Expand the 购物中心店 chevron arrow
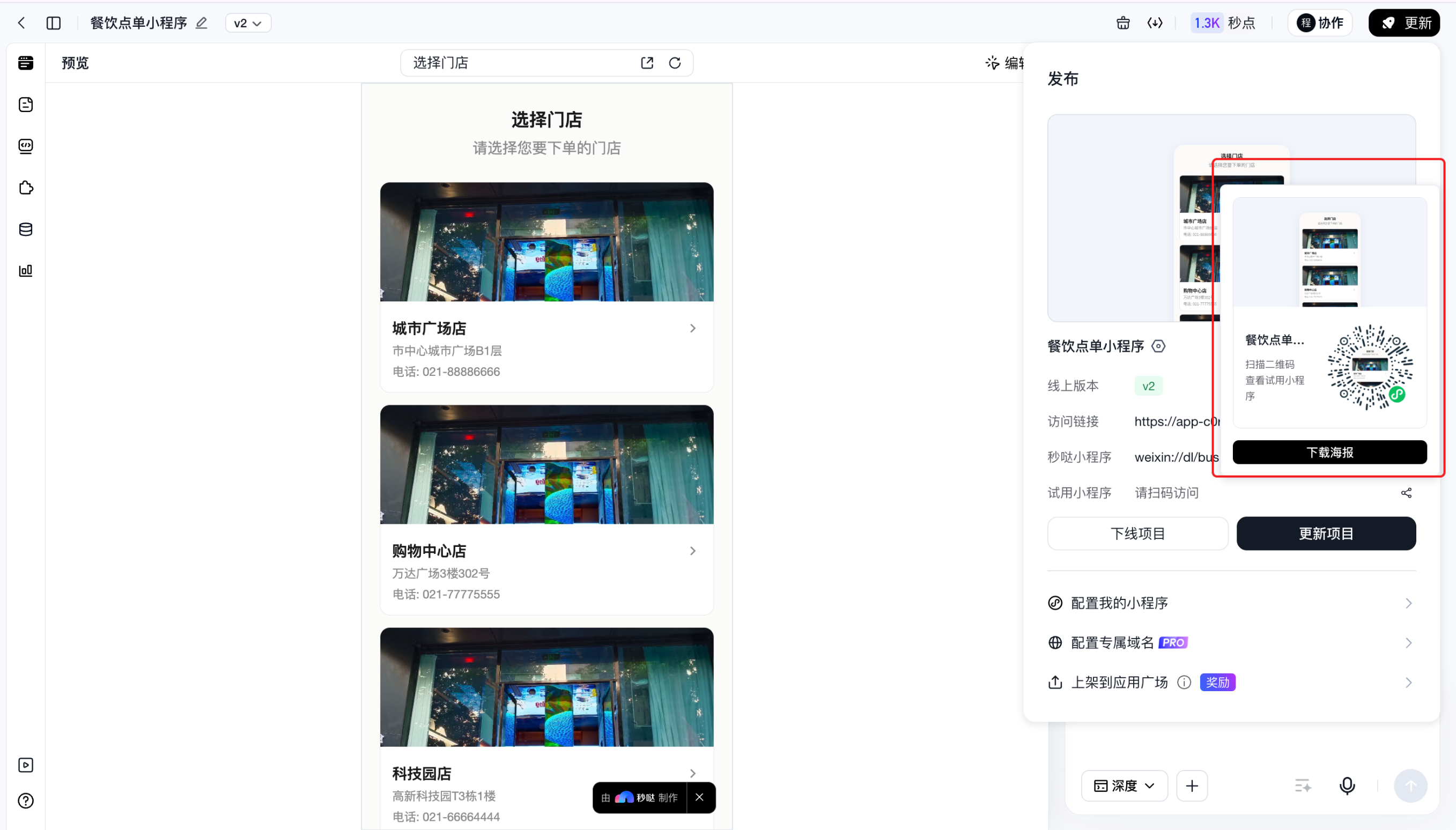1456x830 pixels. 693,551
